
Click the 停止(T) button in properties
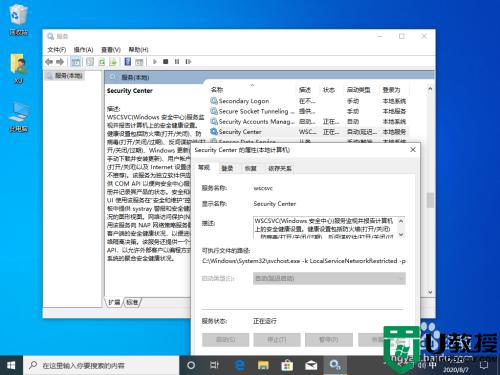[277, 340]
